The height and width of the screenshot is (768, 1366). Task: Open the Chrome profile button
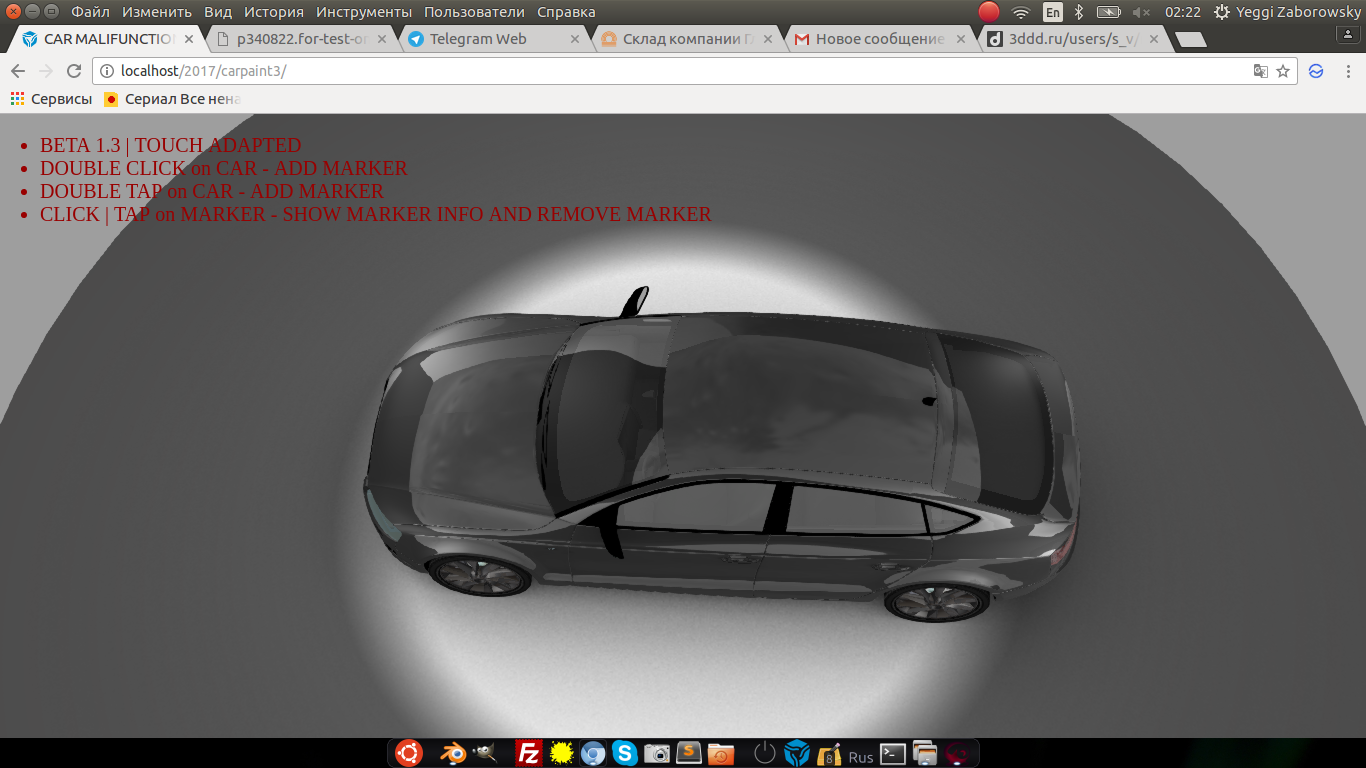(1349, 33)
